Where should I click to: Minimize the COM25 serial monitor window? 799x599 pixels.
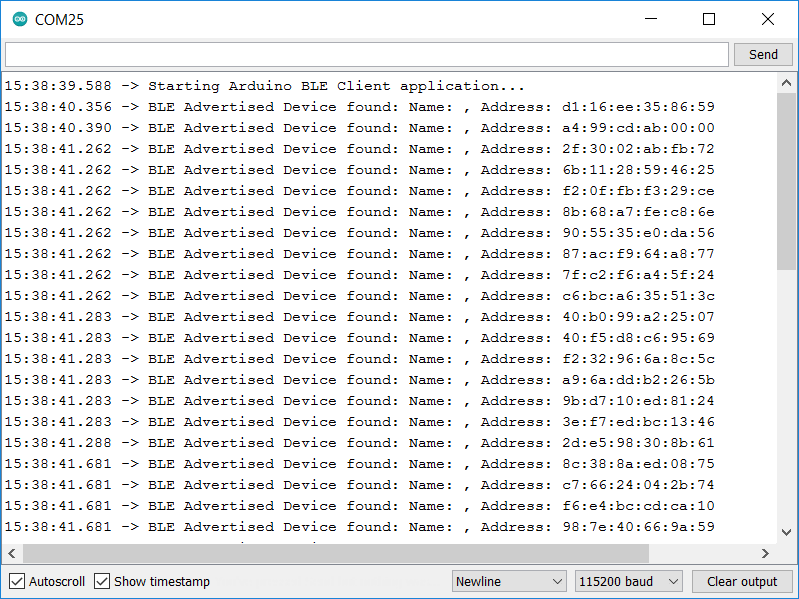click(x=651, y=19)
